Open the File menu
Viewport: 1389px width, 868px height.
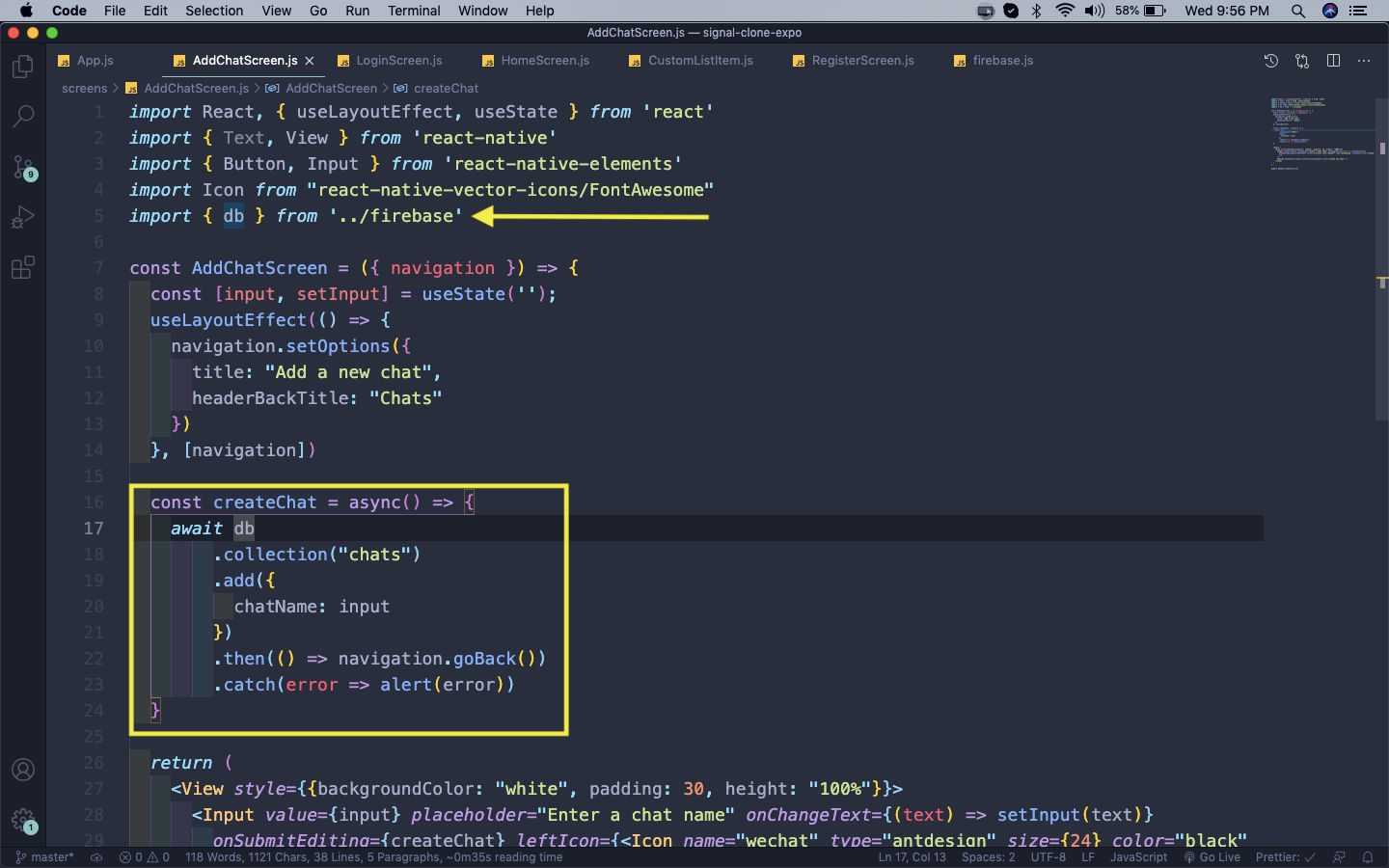click(115, 11)
